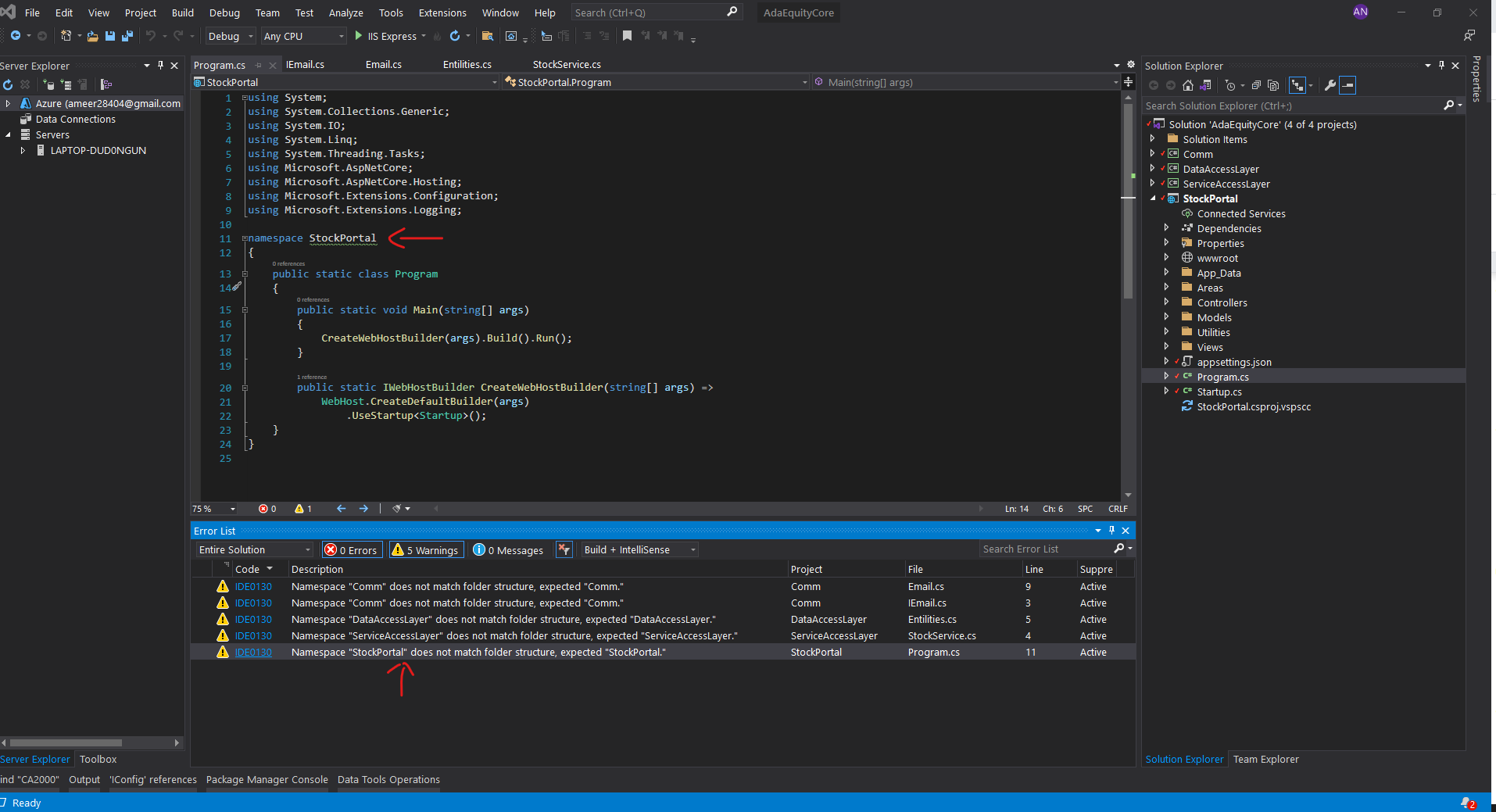Start debugging with IIS Express play button

pos(359,36)
